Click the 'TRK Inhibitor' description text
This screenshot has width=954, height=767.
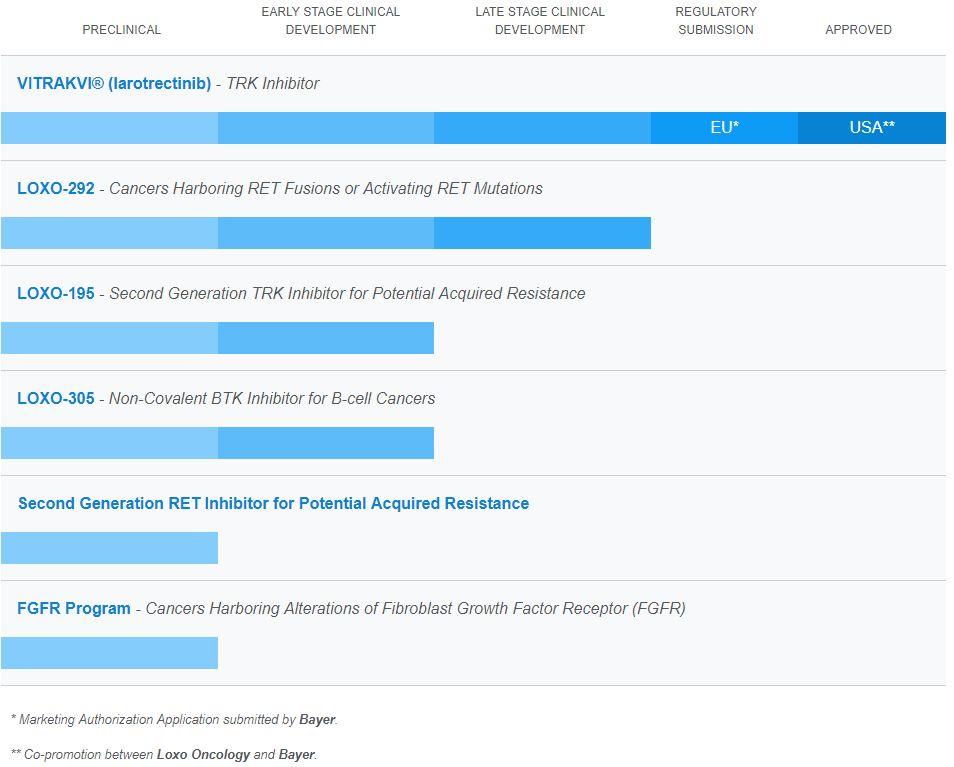click(273, 83)
